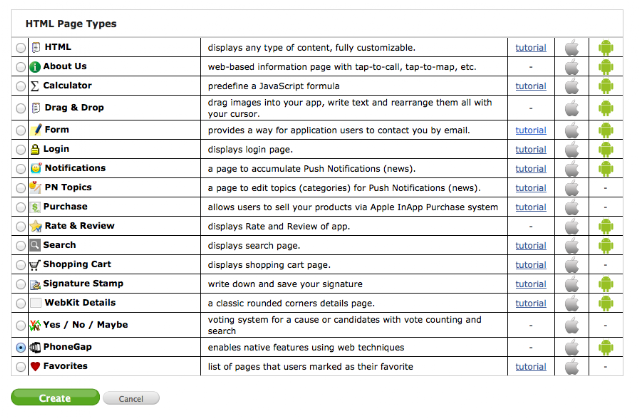Open the Favorites tutorial link
Screen dimensions: 640x419
click(531, 367)
